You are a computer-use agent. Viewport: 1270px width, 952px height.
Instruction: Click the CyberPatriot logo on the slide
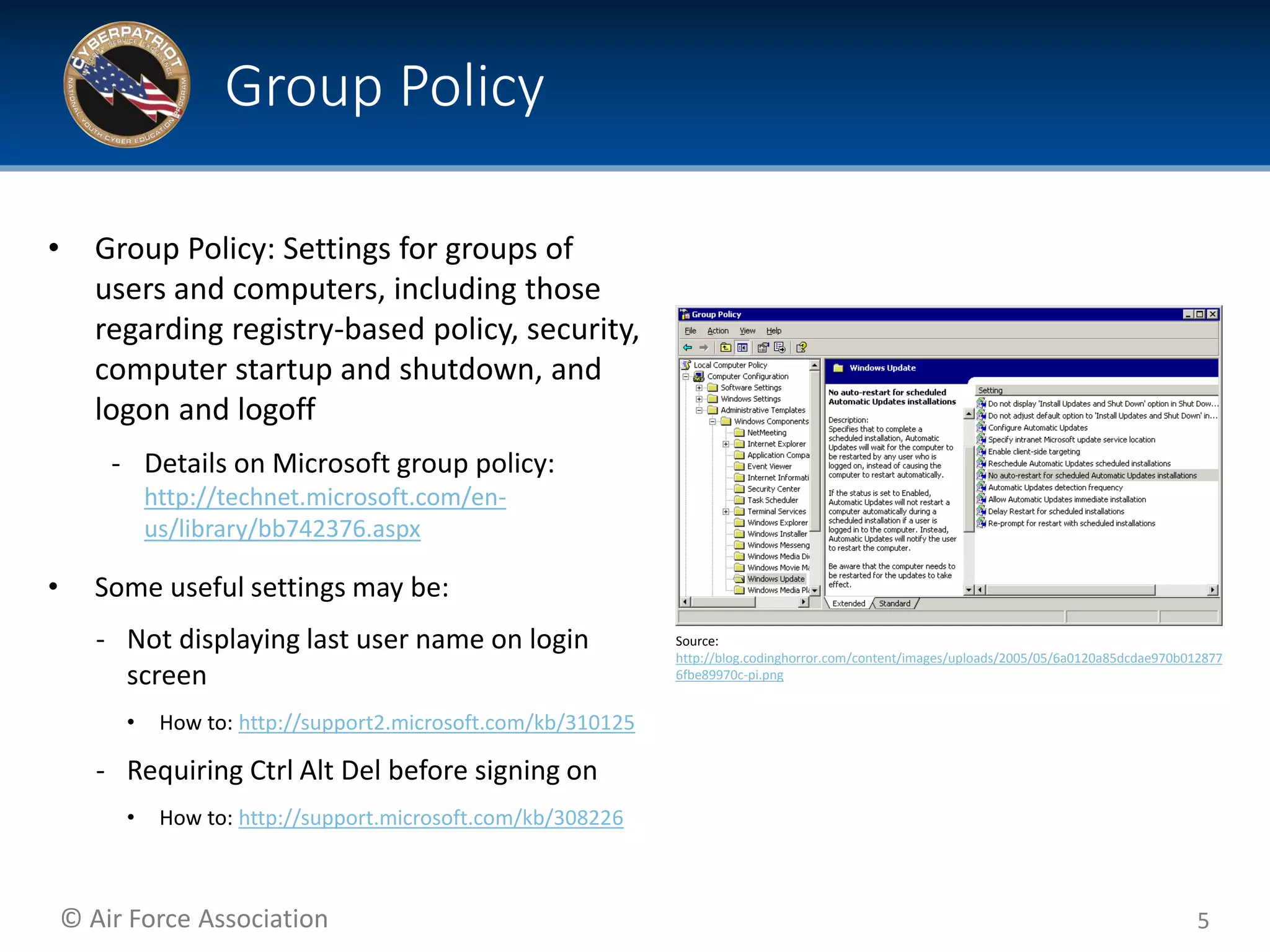point(127,84)
